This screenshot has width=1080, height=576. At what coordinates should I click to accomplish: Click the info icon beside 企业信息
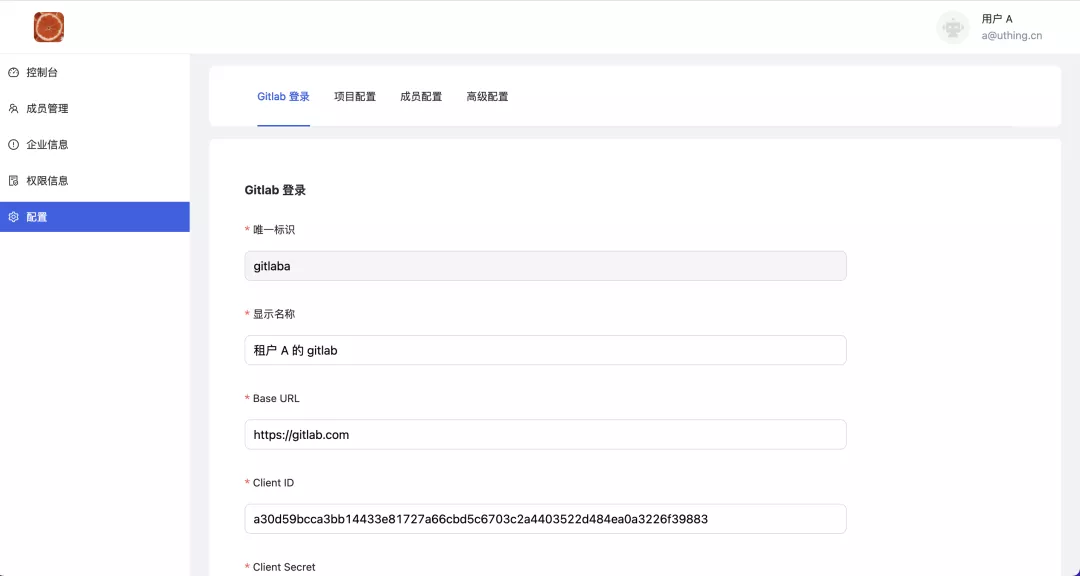pos(13,145)
